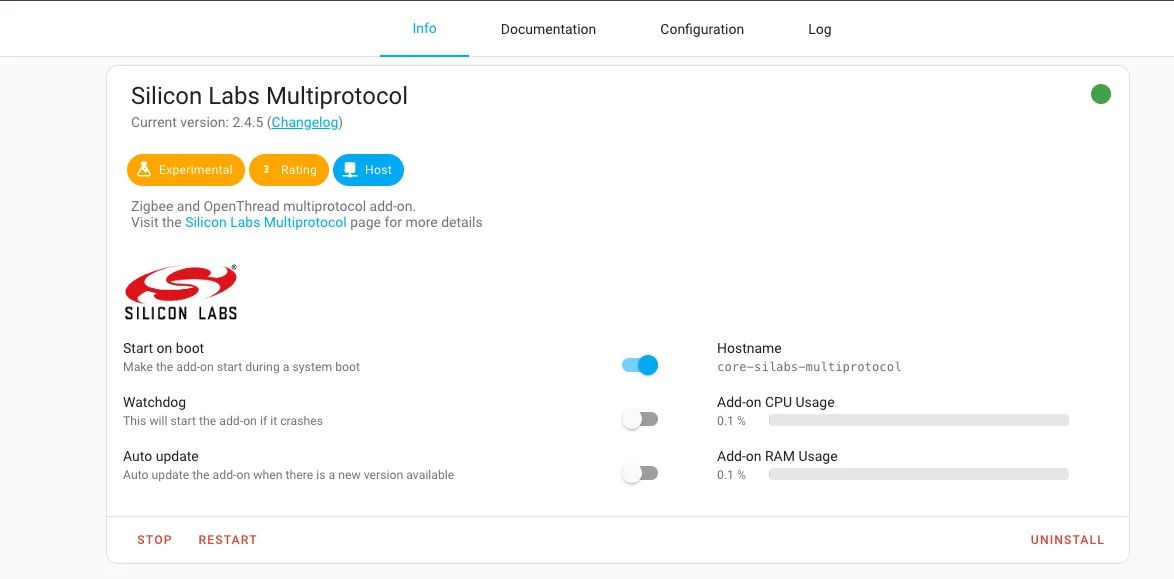The image size is (1174, 579).
Task: Turn on the Auto update toggle
Action: tap(639, 473)
